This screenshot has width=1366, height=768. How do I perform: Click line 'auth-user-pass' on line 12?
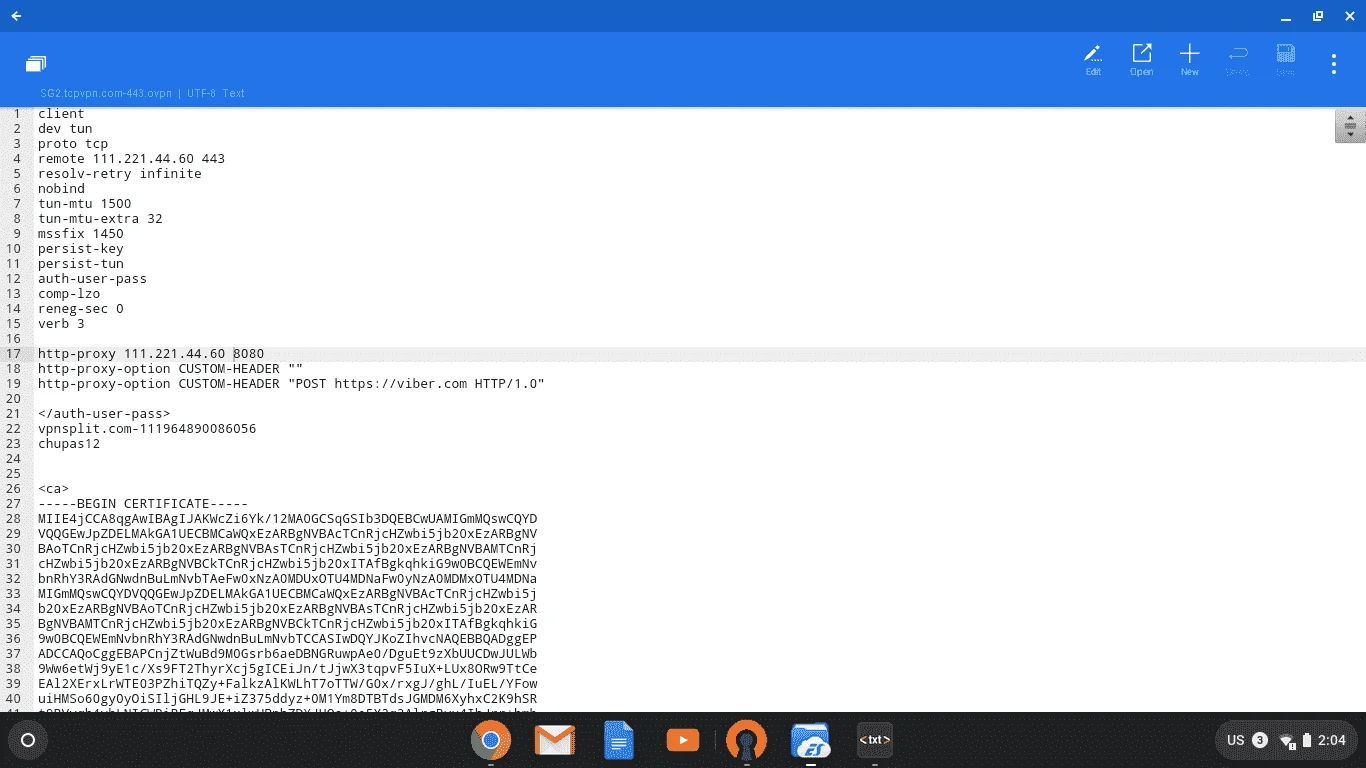[92, 279]
